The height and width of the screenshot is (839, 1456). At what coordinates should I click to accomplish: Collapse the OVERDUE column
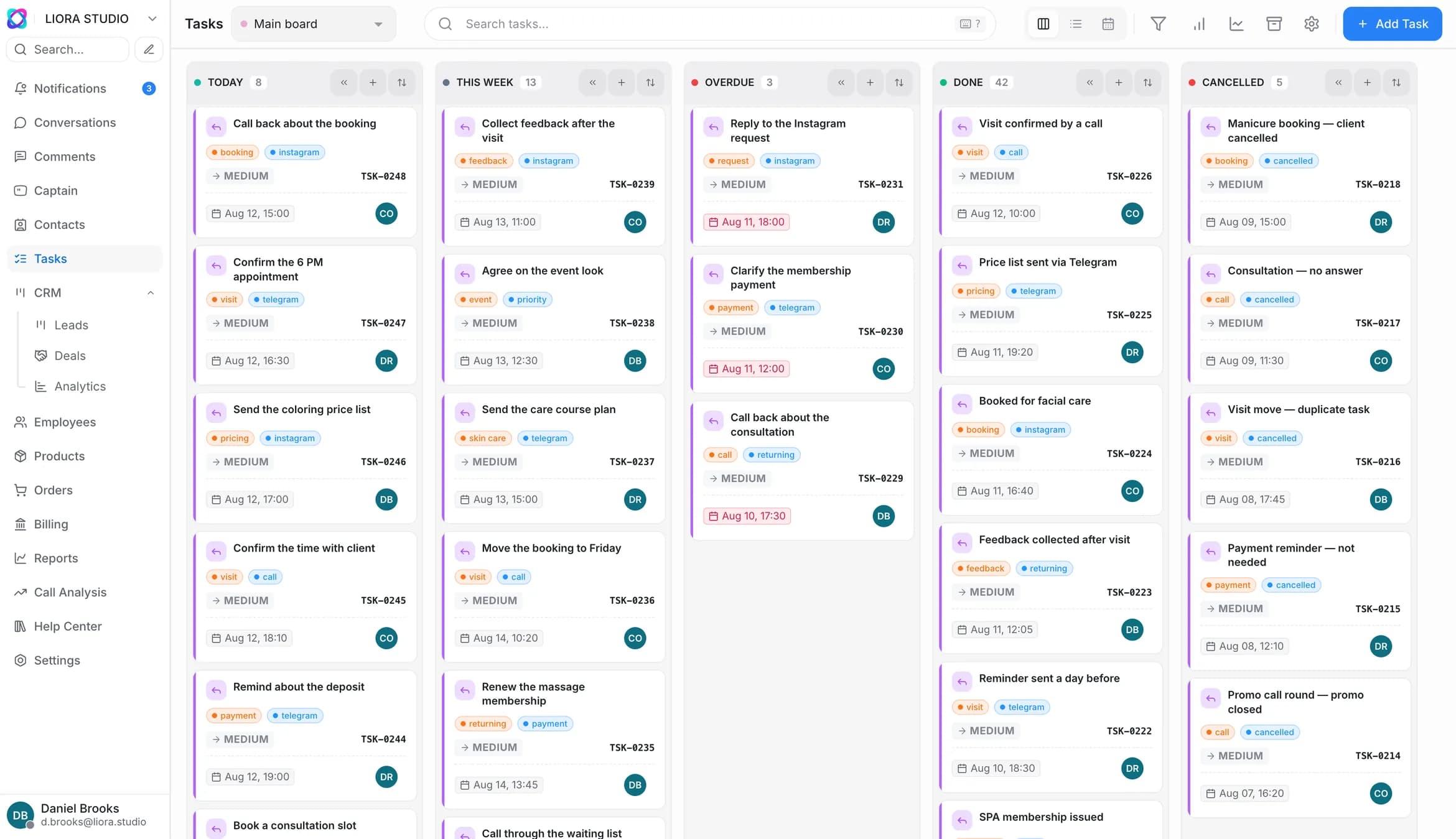click(841, 82)
